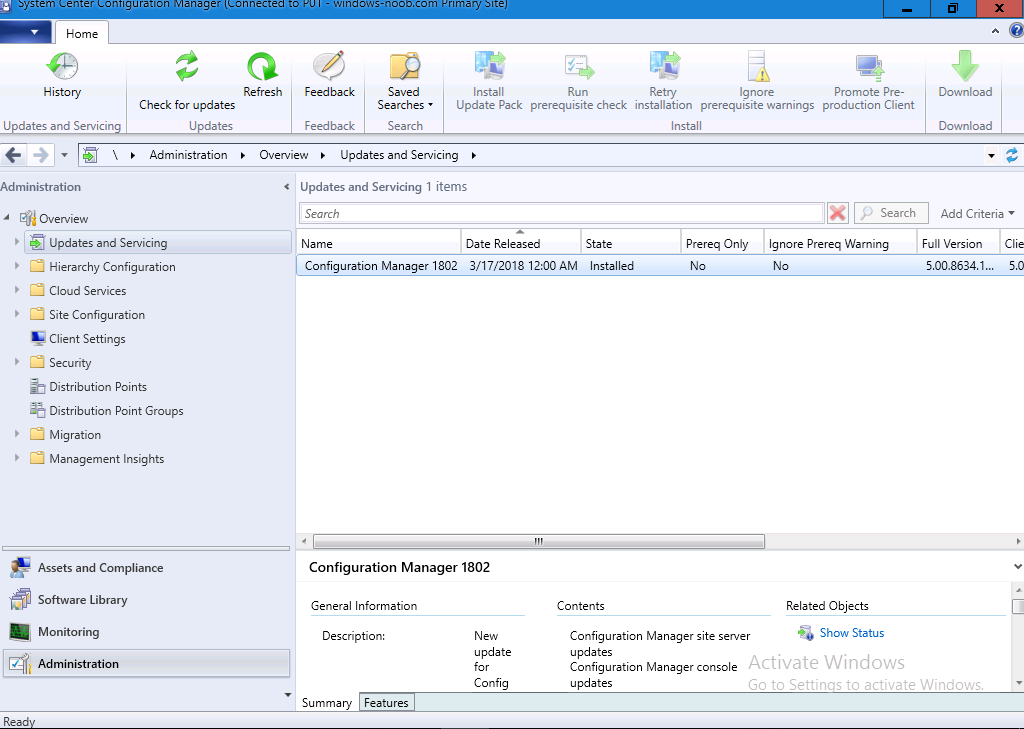
Task: Select Client Settings node
Action: coord(78,338)
